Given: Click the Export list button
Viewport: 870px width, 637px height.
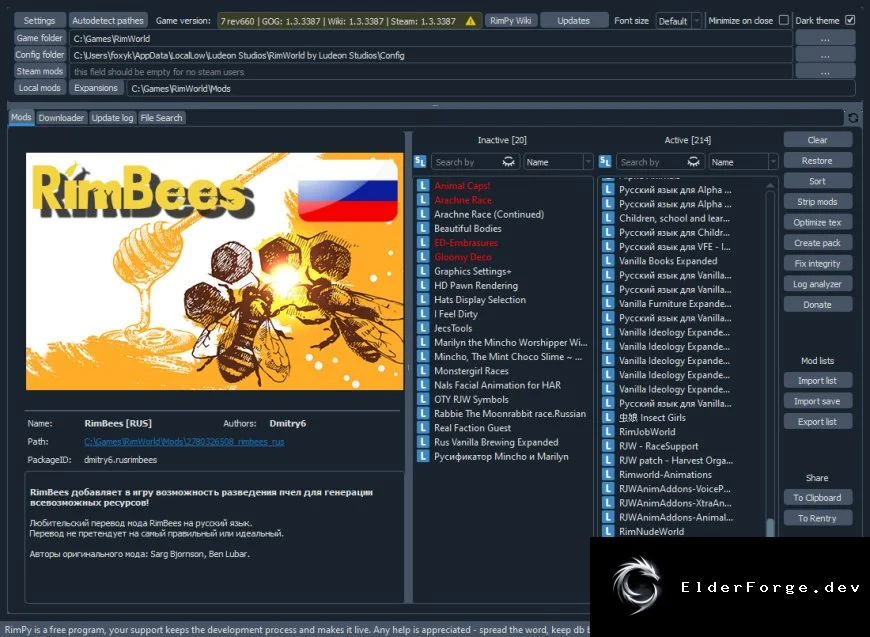Looking at the screenshot, I should 817,422.
